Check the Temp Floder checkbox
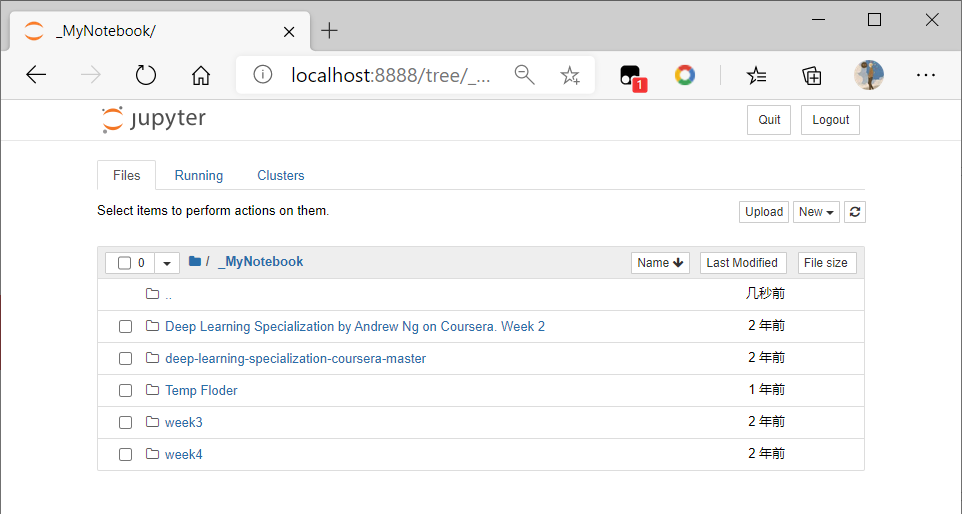This screenshot has width=962, height=514. [125, 390]
